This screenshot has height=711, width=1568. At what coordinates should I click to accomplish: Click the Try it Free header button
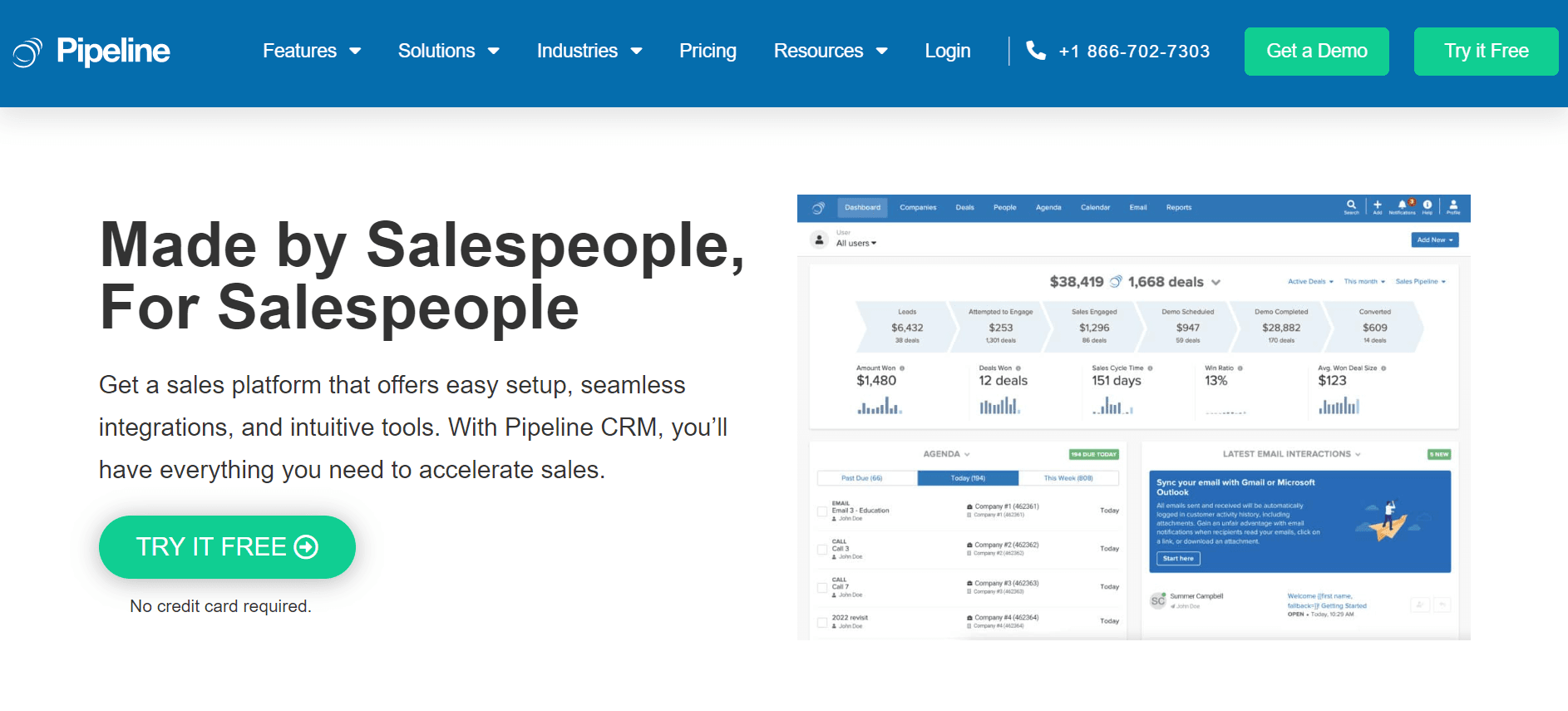point(1486,52)
